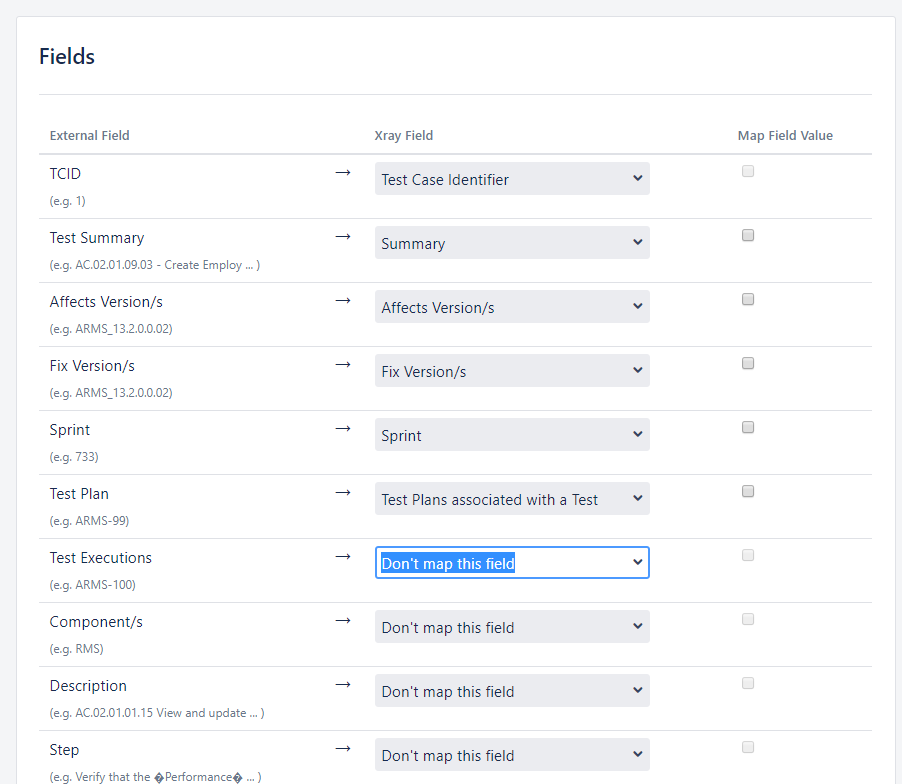Open the Fix Version/s Xray dropdown
This screenshot has height=784, width=902.
512,371
